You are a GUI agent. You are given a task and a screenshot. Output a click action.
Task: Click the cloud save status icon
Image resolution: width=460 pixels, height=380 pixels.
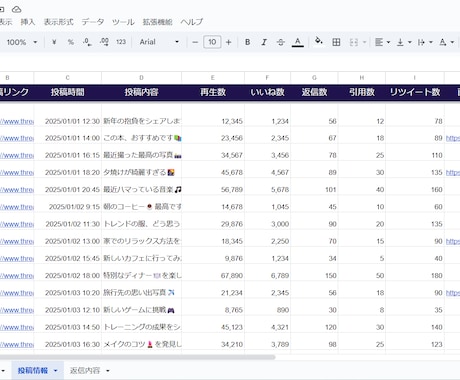click(x=16, y=9)
